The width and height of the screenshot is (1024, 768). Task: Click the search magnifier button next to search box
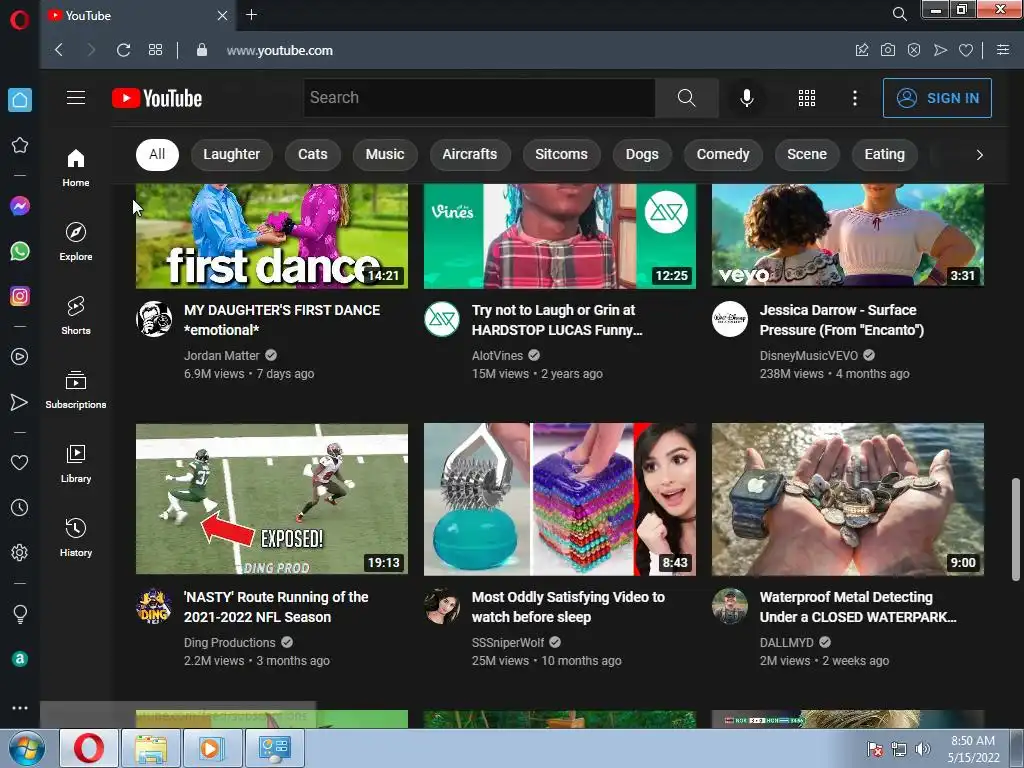pos(686,98)
